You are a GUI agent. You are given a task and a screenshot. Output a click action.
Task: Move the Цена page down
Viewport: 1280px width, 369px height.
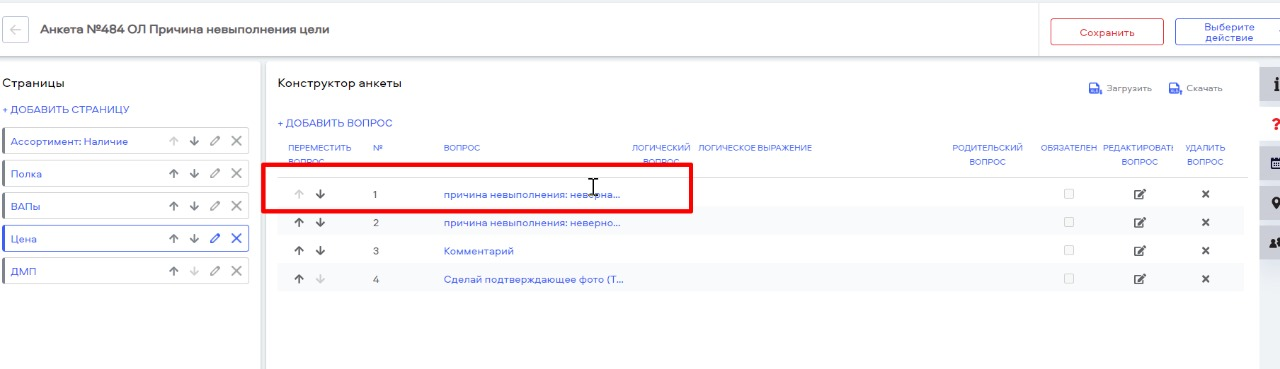[195, 238]
